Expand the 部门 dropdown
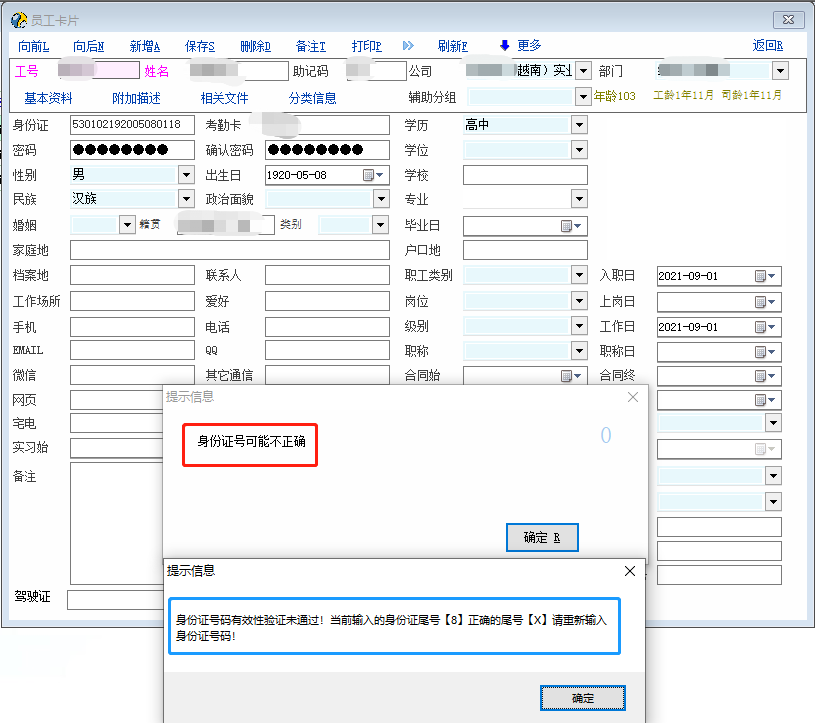815x723 pixels. pos(780,71)
